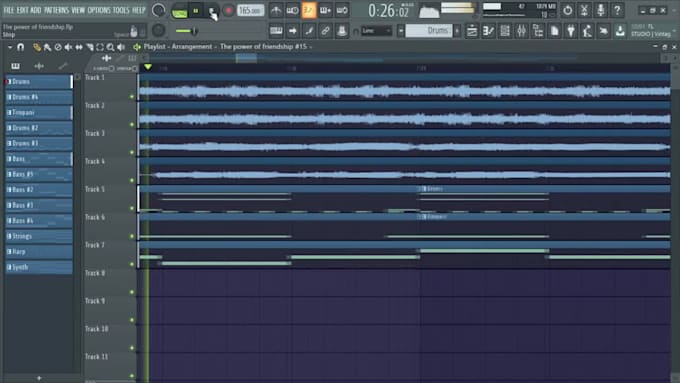This screenshot has height=383, width=680.
Task: Show piano patterns tab in the picker panel
Action: [15, 66]
